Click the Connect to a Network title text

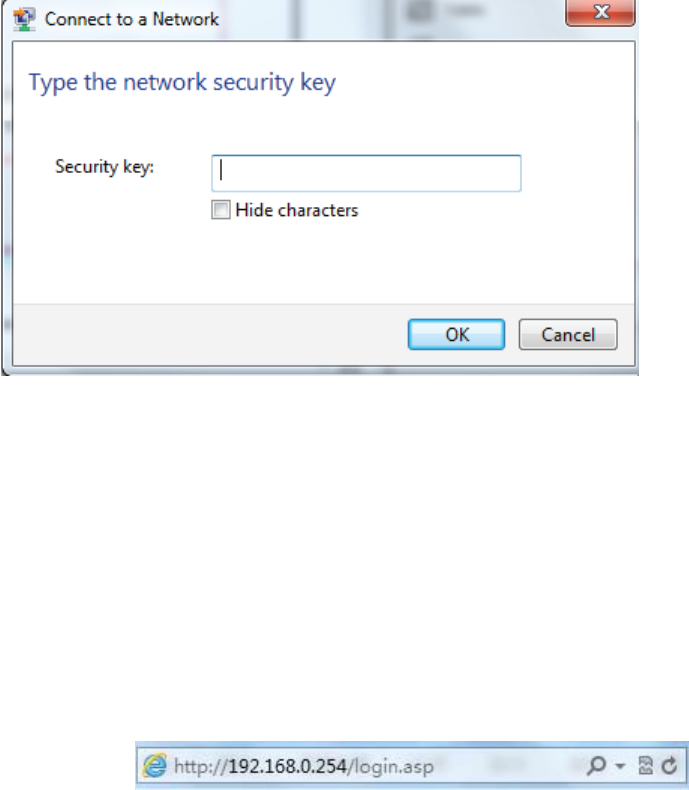pos(131,19)
